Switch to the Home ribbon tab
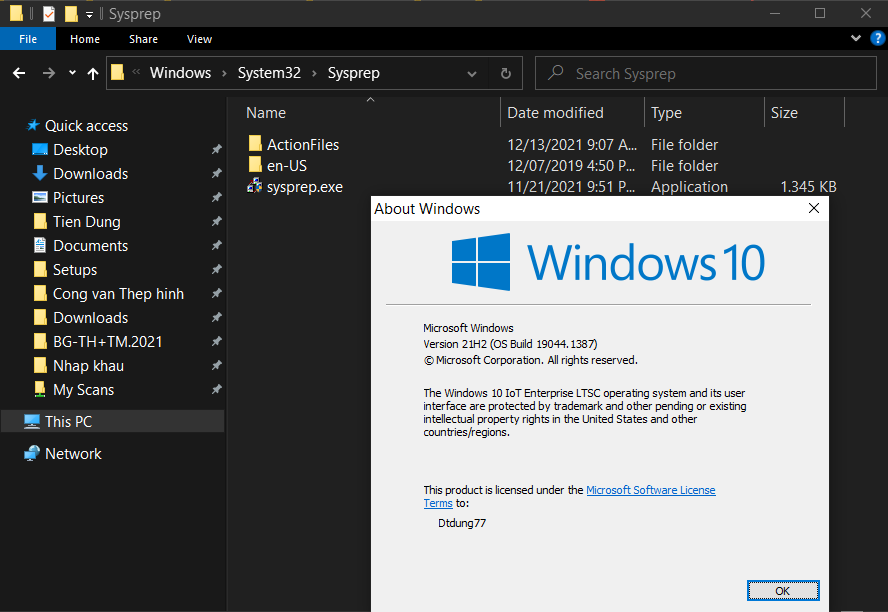Image resolution: width=888 pixels, height=612 pixels. point(85,39)
